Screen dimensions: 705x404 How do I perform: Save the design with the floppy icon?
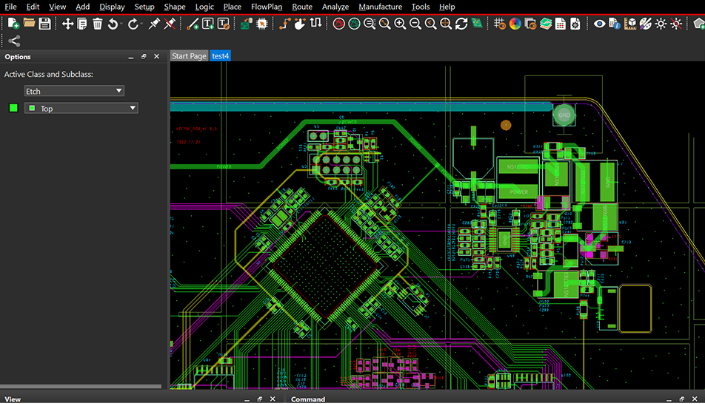(45, 23)
